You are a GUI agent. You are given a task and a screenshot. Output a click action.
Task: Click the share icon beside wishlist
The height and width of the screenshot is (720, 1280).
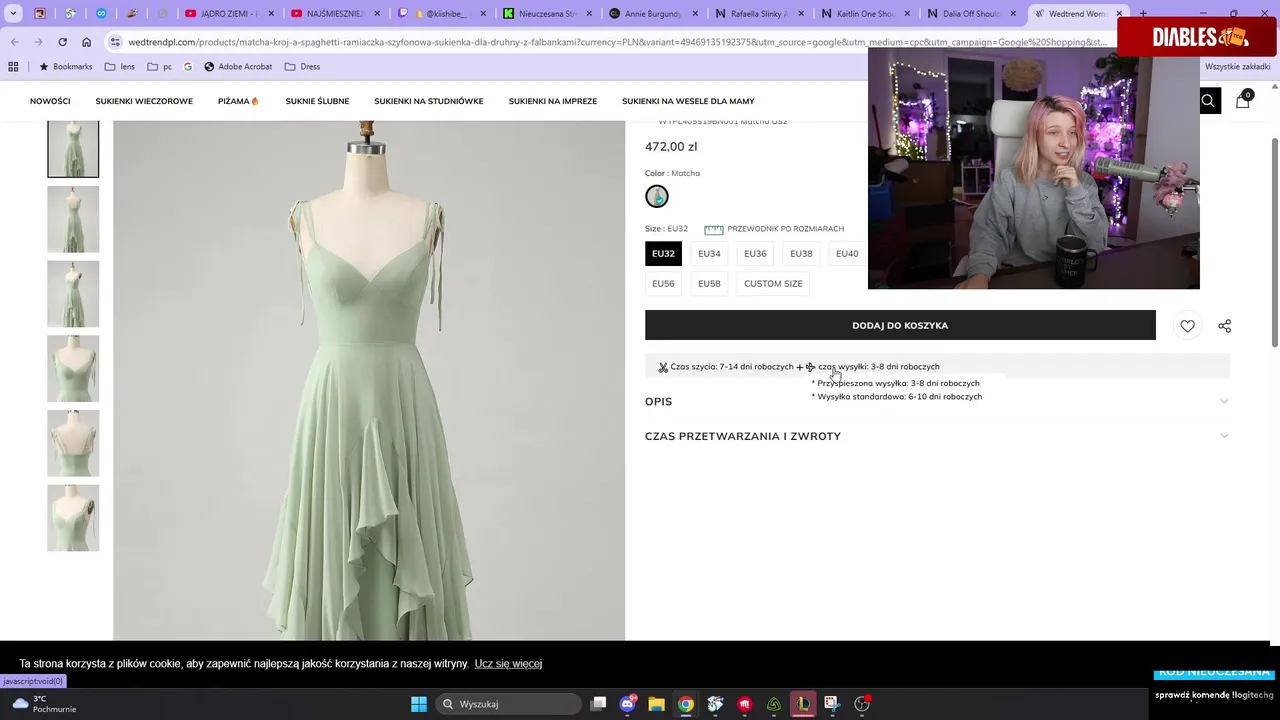tap(1225, 326)
